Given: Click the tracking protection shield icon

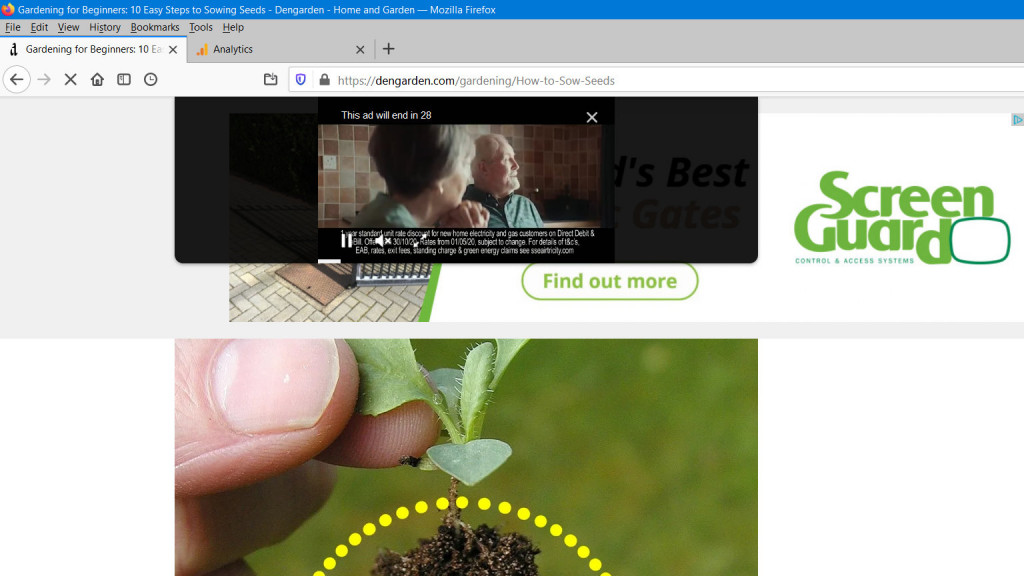Looking at the screenshot, I should [300, 80].
